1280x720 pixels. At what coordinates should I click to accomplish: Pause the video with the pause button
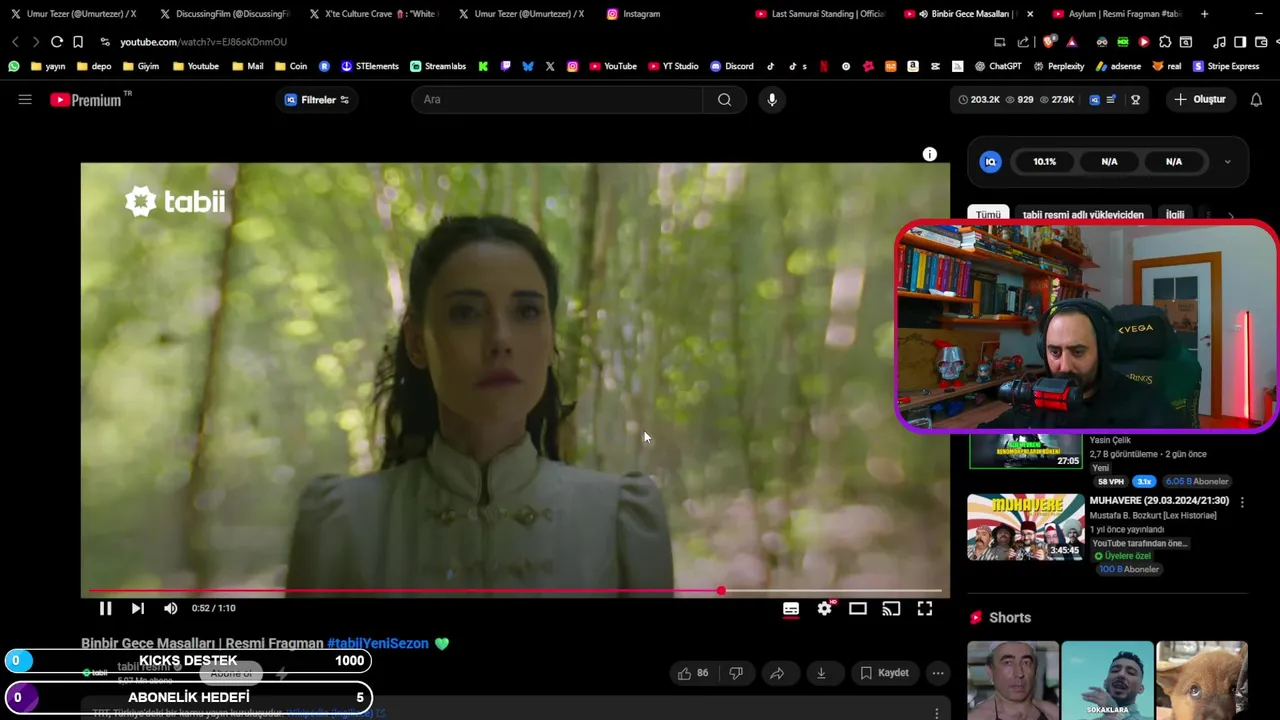click(105, 608)
